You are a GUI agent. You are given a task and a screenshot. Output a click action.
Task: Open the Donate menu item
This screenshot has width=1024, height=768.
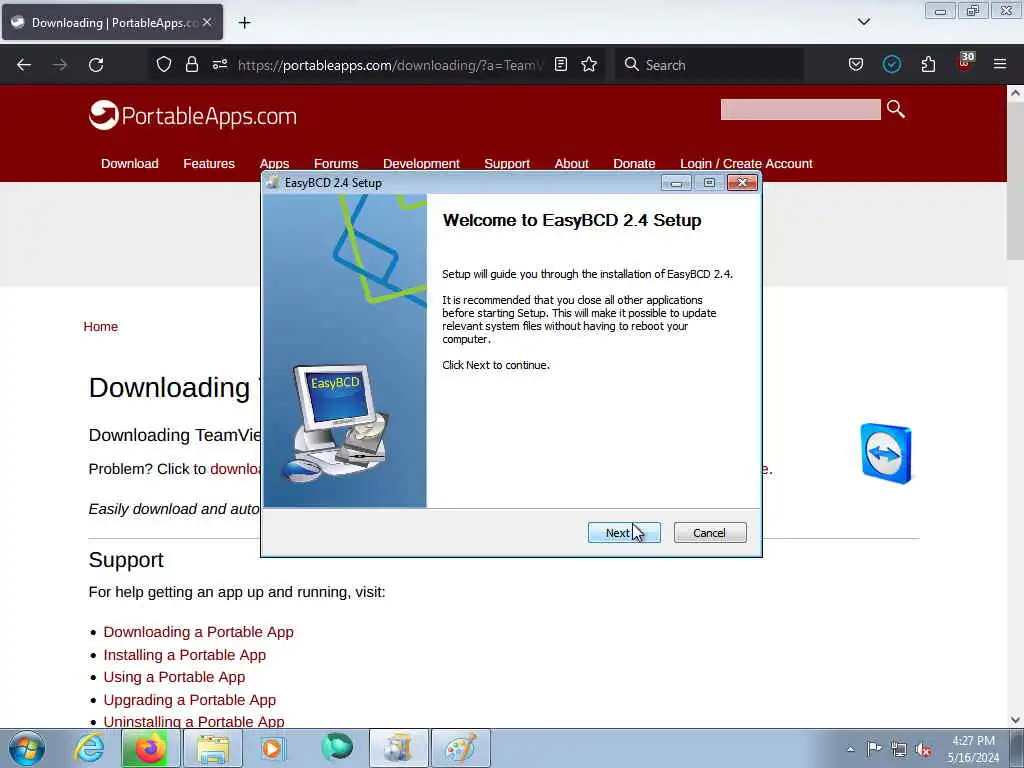pyautogui.click(x=634, y=163)
